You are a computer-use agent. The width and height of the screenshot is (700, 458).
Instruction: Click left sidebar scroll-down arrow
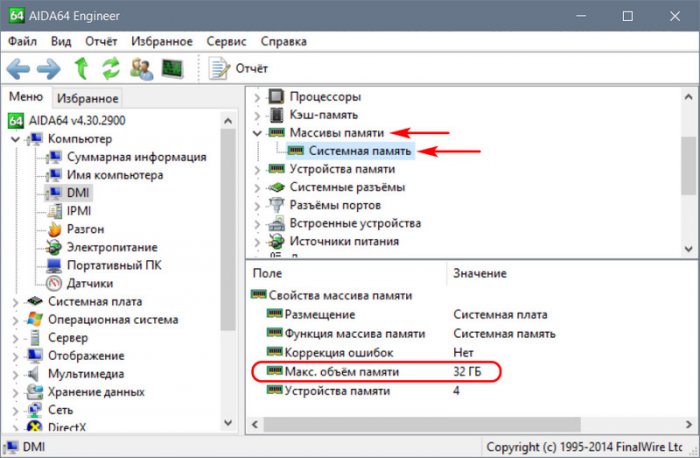click(x=228, y=422)
